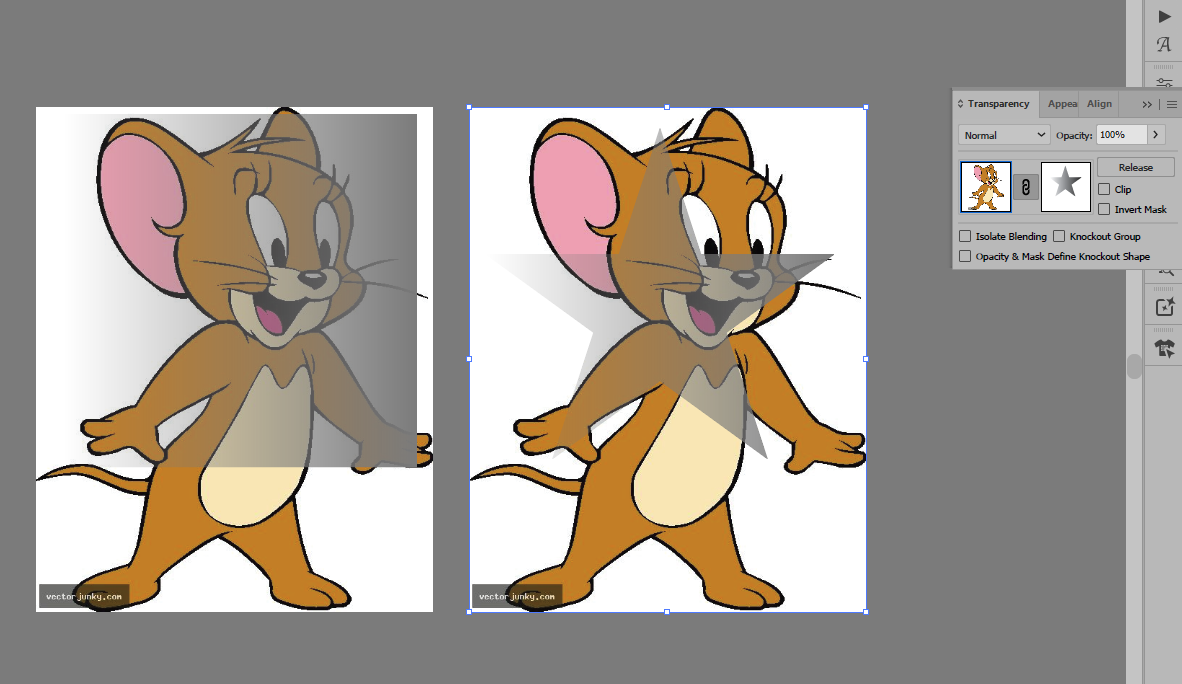Enable the Clip checkbox

point(1105,188)
